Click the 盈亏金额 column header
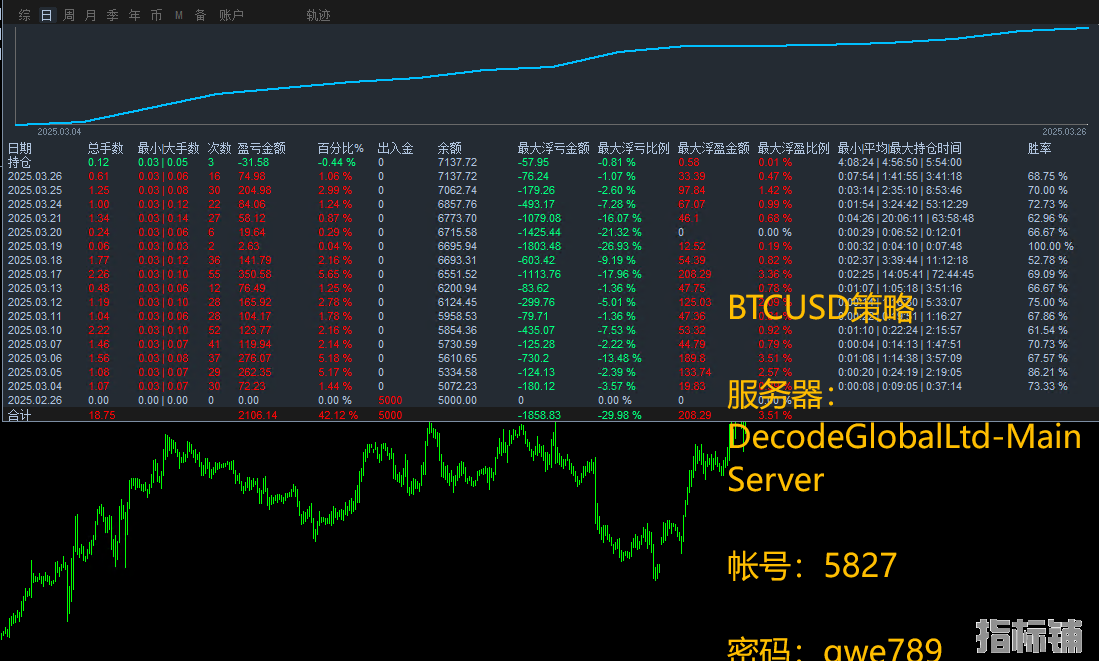Viewport: 1099px width, 661px height. tap(261, 148)
